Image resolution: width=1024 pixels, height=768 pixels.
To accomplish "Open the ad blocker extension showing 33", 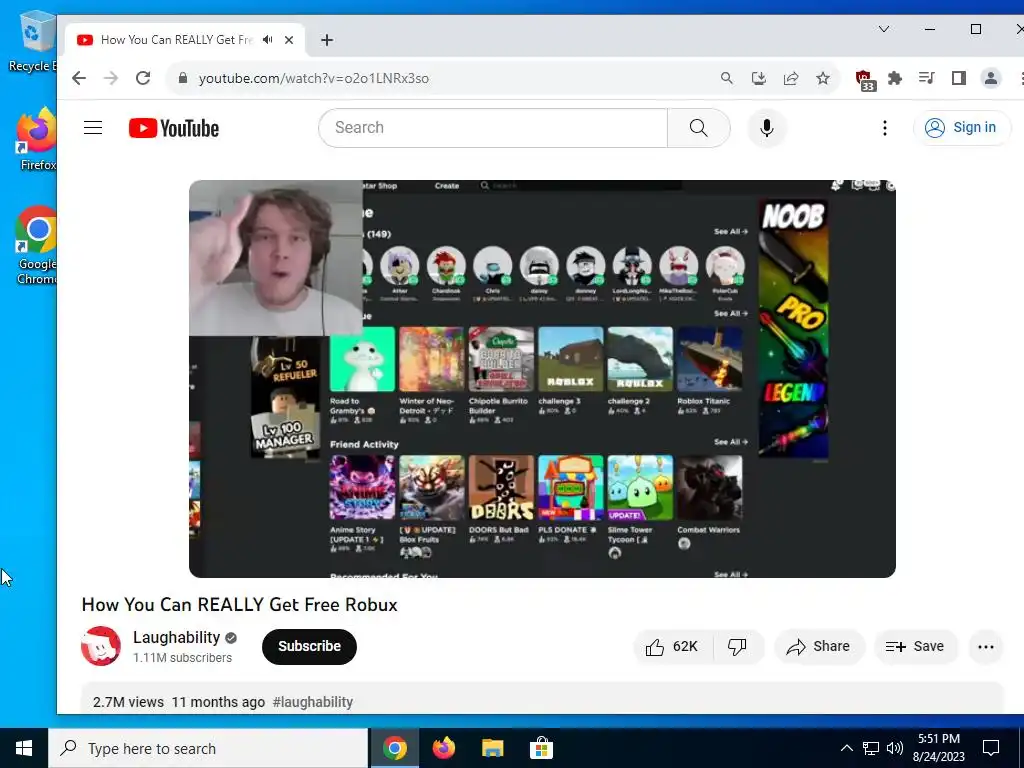I will click(x=865, y=80).
